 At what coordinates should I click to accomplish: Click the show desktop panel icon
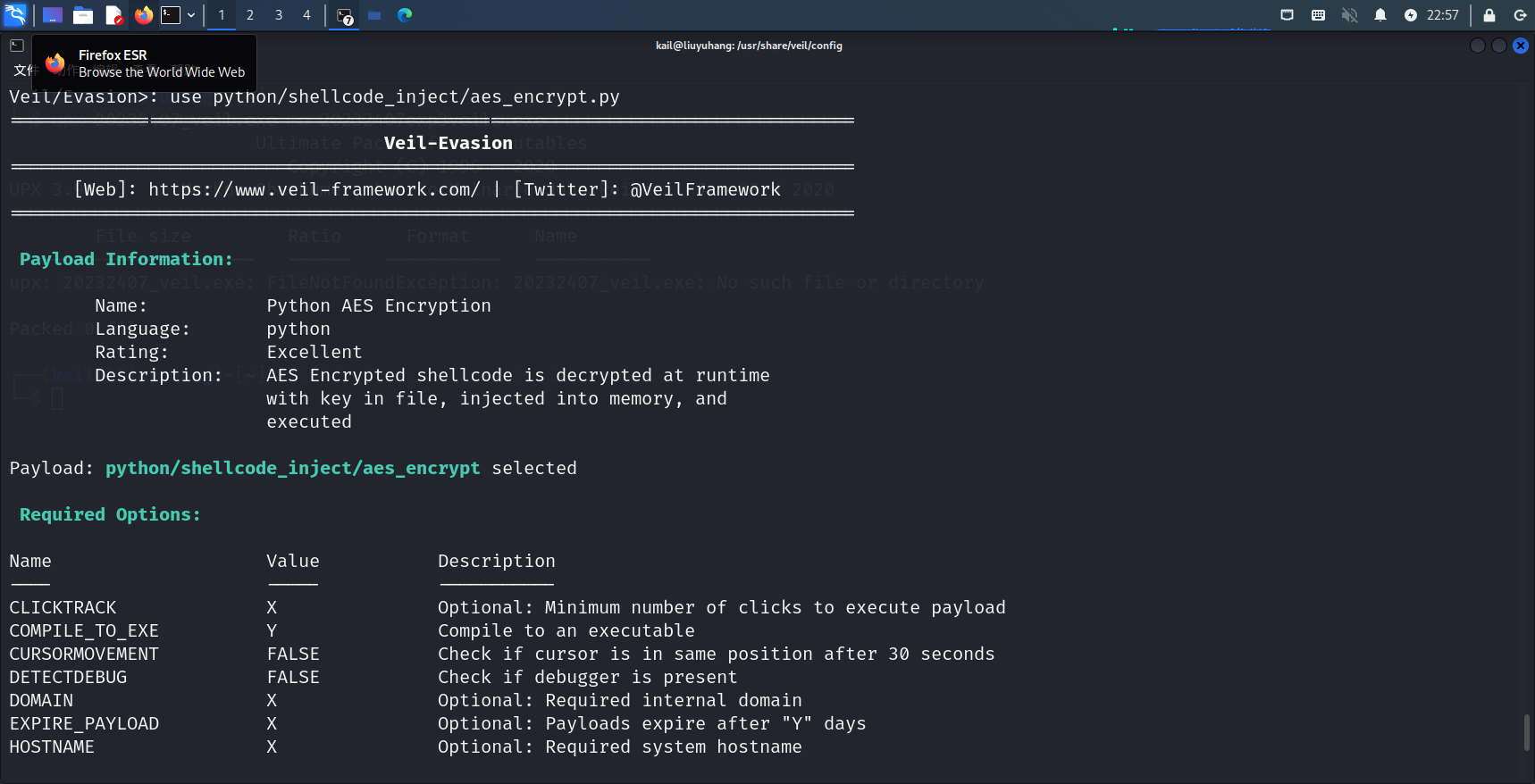[53, 15]
